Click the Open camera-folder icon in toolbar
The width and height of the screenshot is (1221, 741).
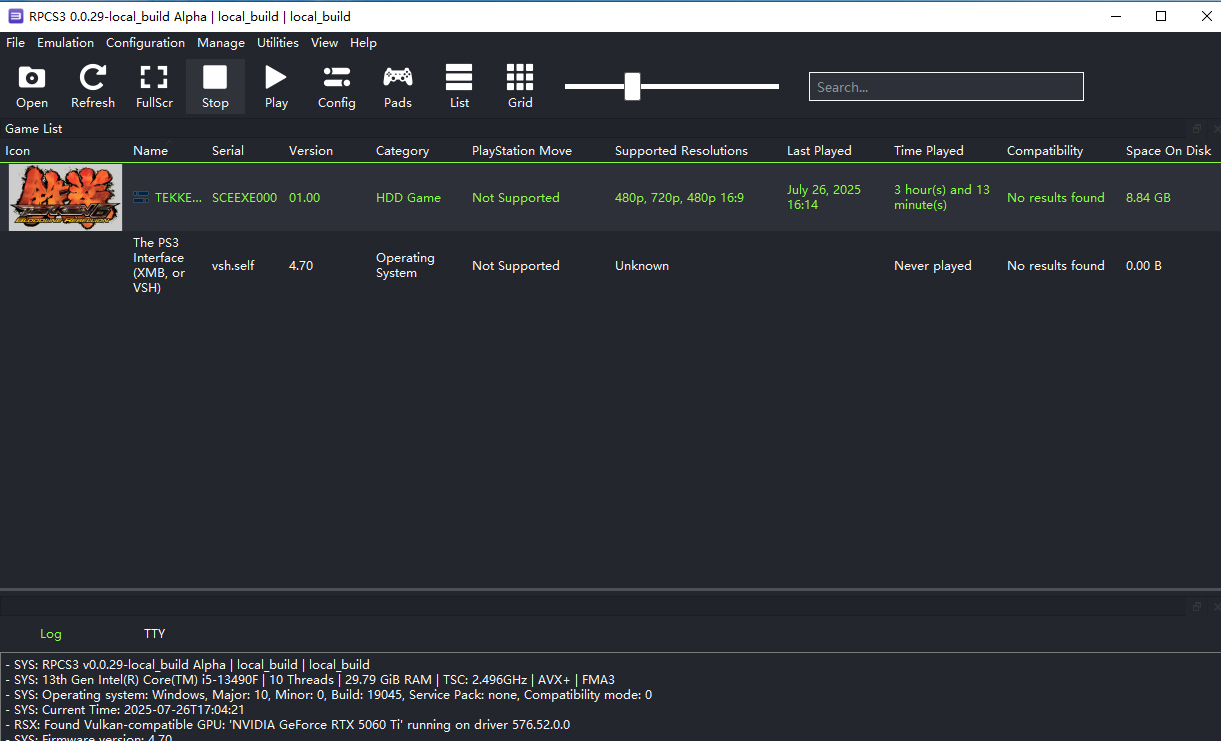(x=32, y=77)
